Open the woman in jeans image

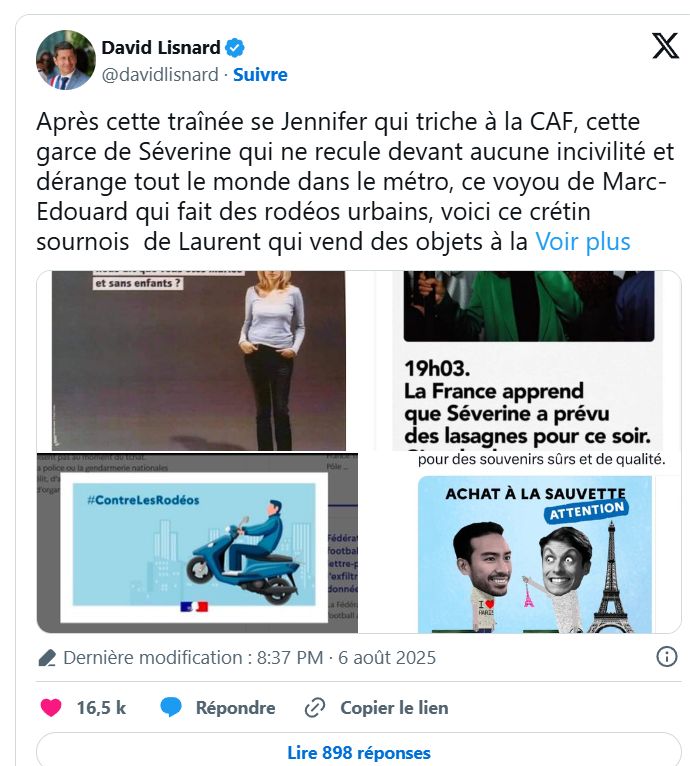click(x=198, y=361)
